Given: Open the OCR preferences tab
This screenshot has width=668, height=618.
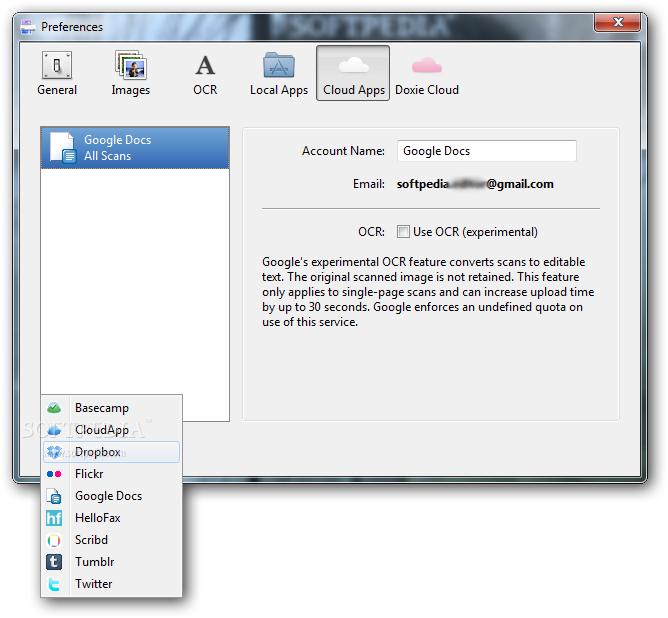Looking at the screenshot, I should click(205, 73).
